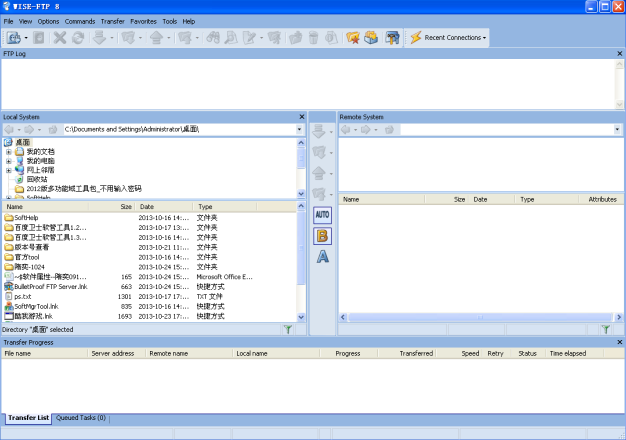Switch to Binary transfer mode (B)
This screenshot has height=440, width=626.
click(x=322, y=236)
